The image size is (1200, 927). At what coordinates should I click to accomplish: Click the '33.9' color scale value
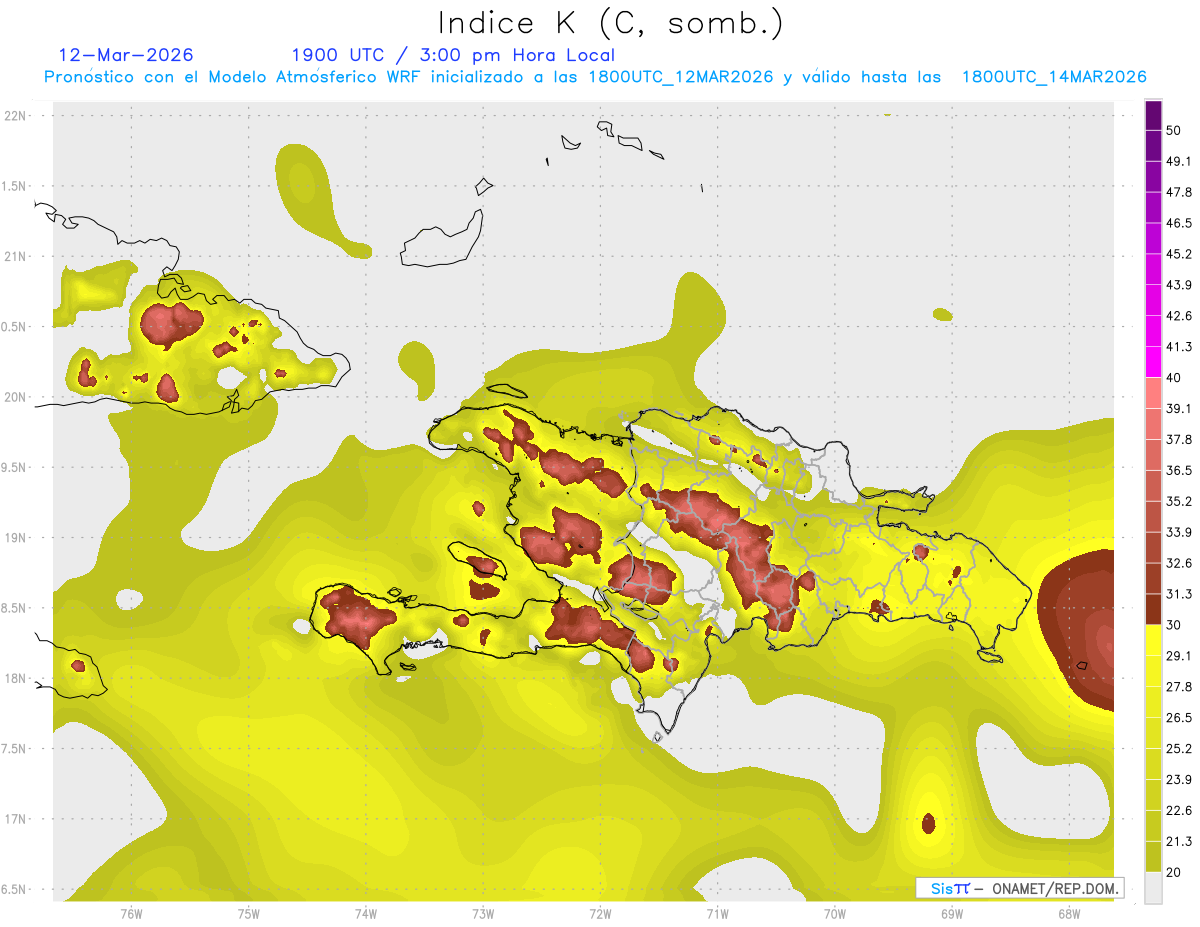[x=1179, y=533]
